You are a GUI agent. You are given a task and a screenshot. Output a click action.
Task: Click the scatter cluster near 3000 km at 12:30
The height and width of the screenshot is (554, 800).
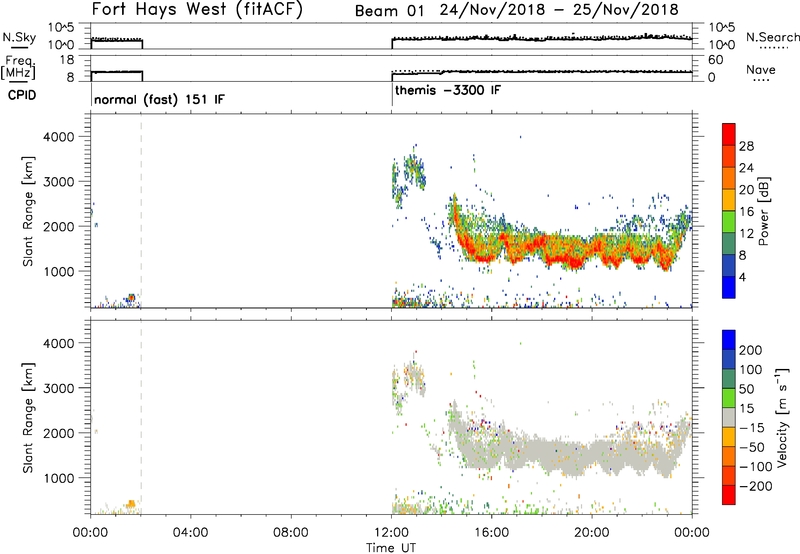(x=408, y=179)
